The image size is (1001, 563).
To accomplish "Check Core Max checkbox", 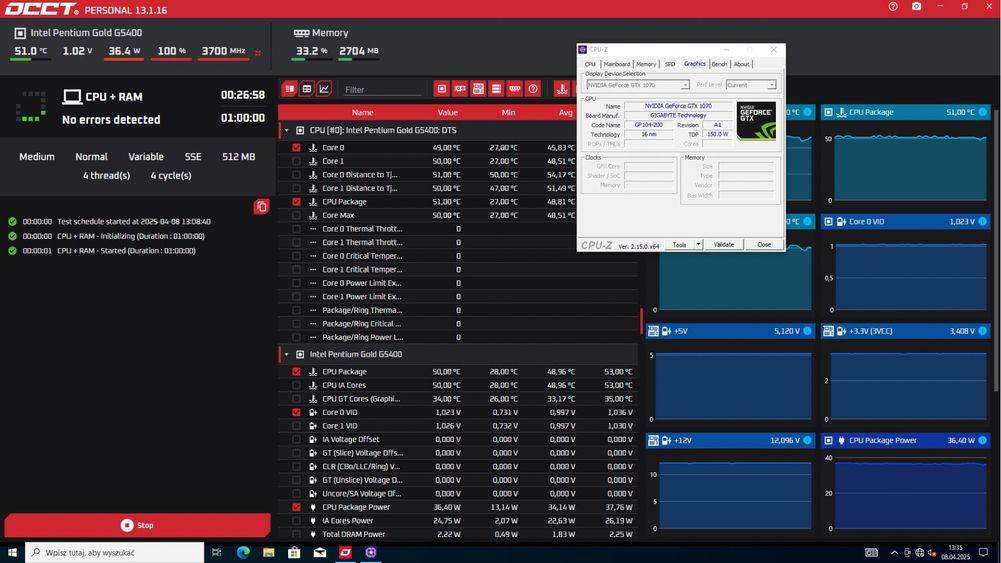I will point(296,215).
